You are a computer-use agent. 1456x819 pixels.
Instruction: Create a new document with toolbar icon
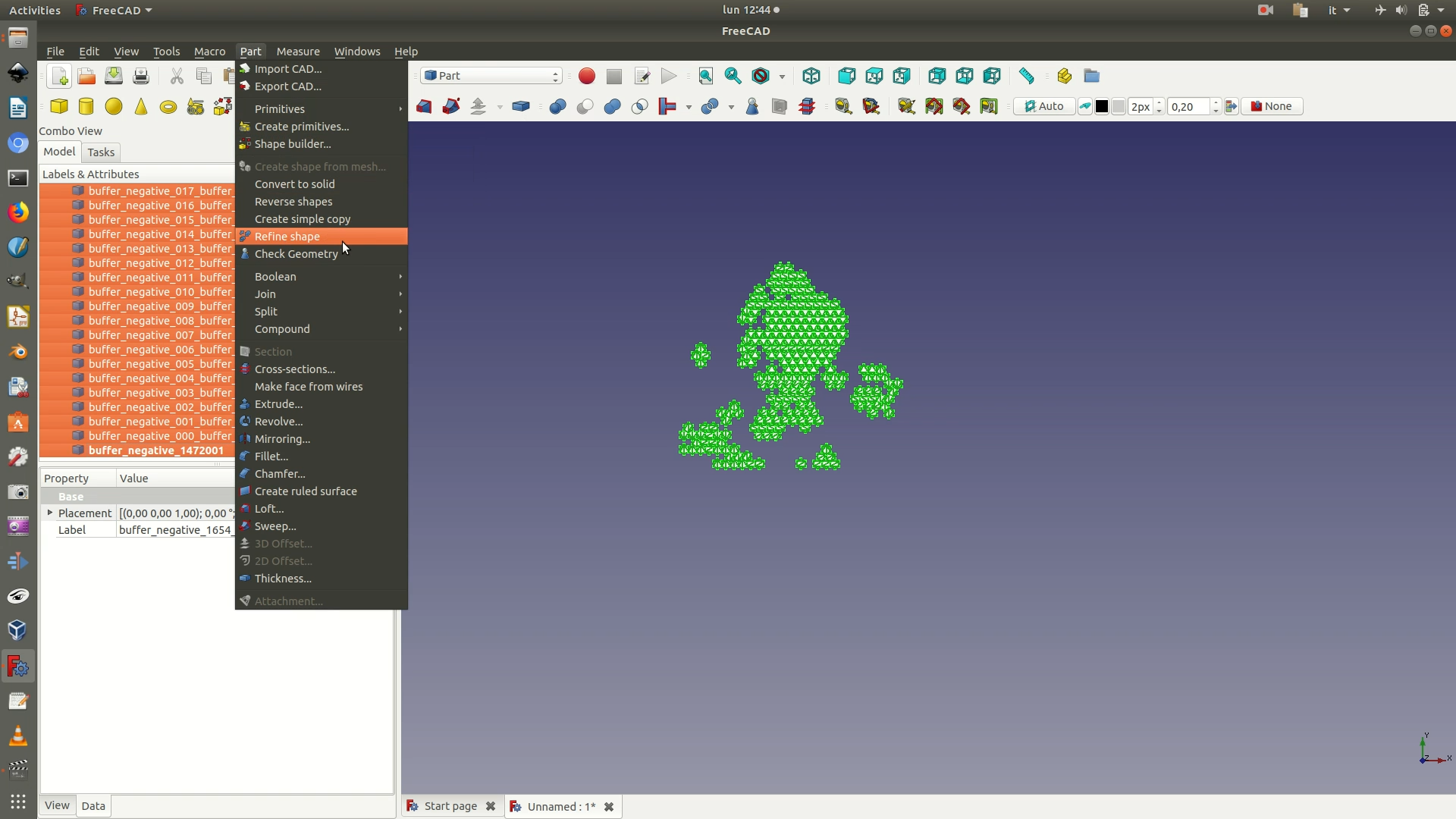point(59,76)
